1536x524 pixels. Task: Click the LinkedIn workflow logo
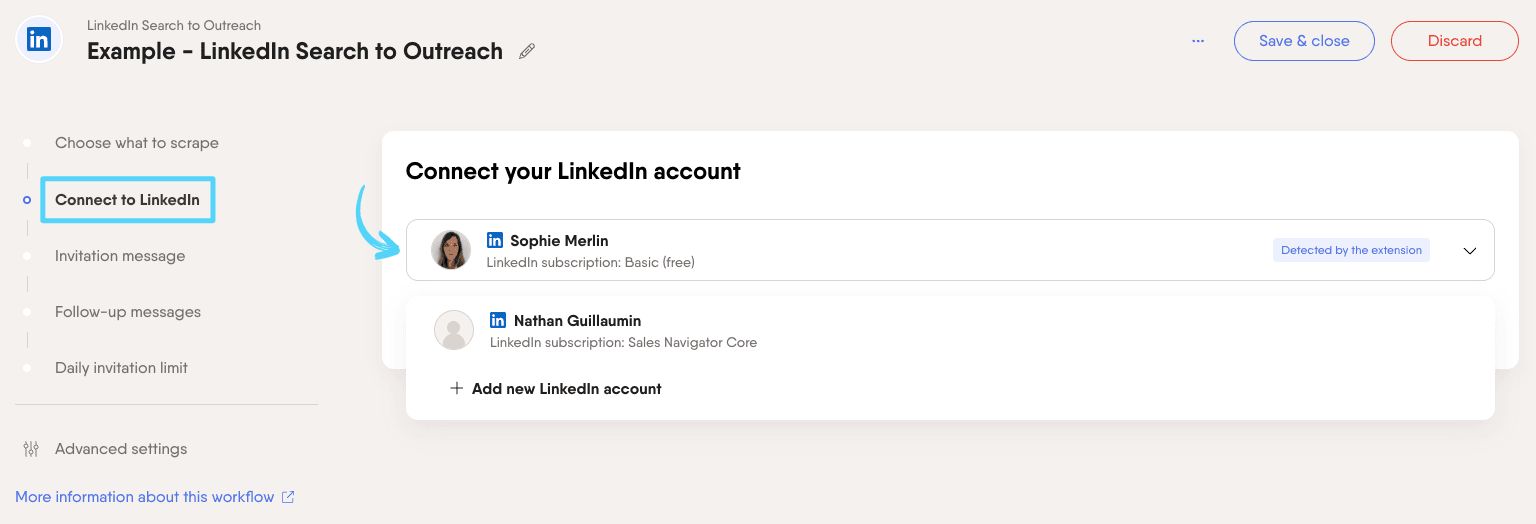[x=39, y=40]
